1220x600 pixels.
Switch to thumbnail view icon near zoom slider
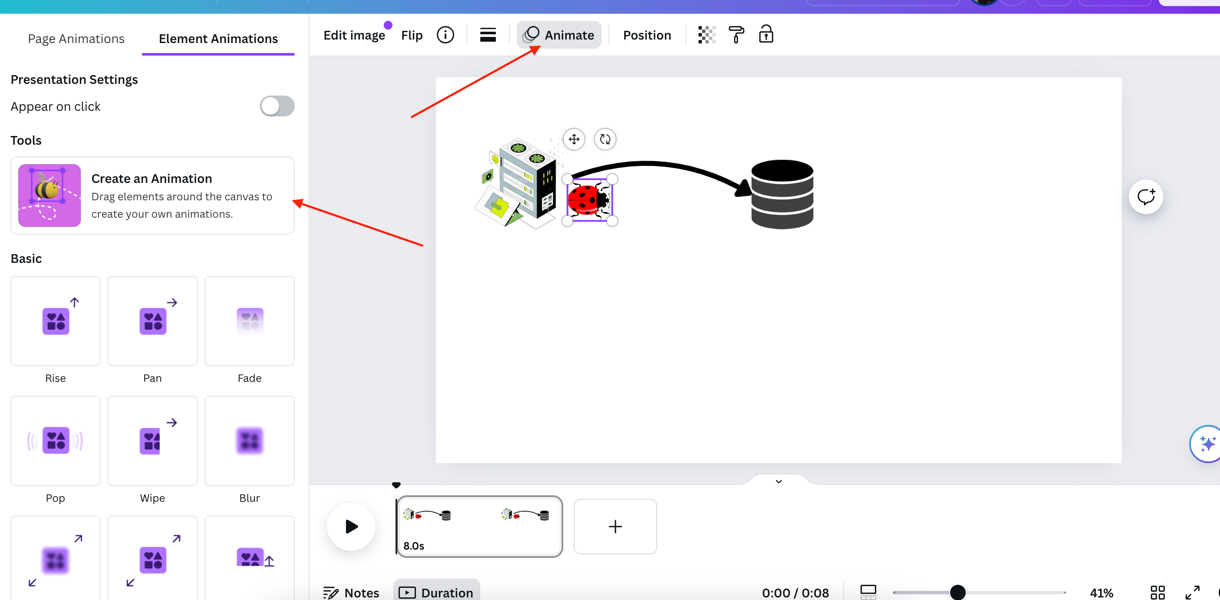coord(868,592)
